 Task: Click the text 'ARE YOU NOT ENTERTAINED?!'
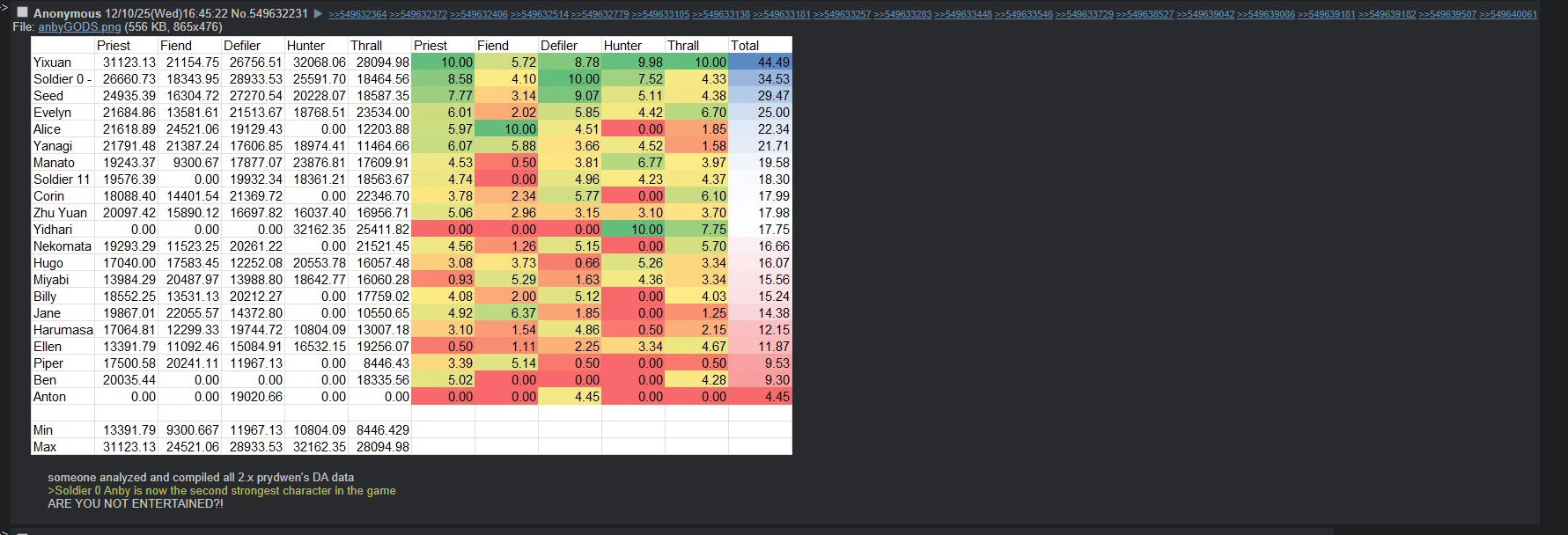(x=136, y=503)
